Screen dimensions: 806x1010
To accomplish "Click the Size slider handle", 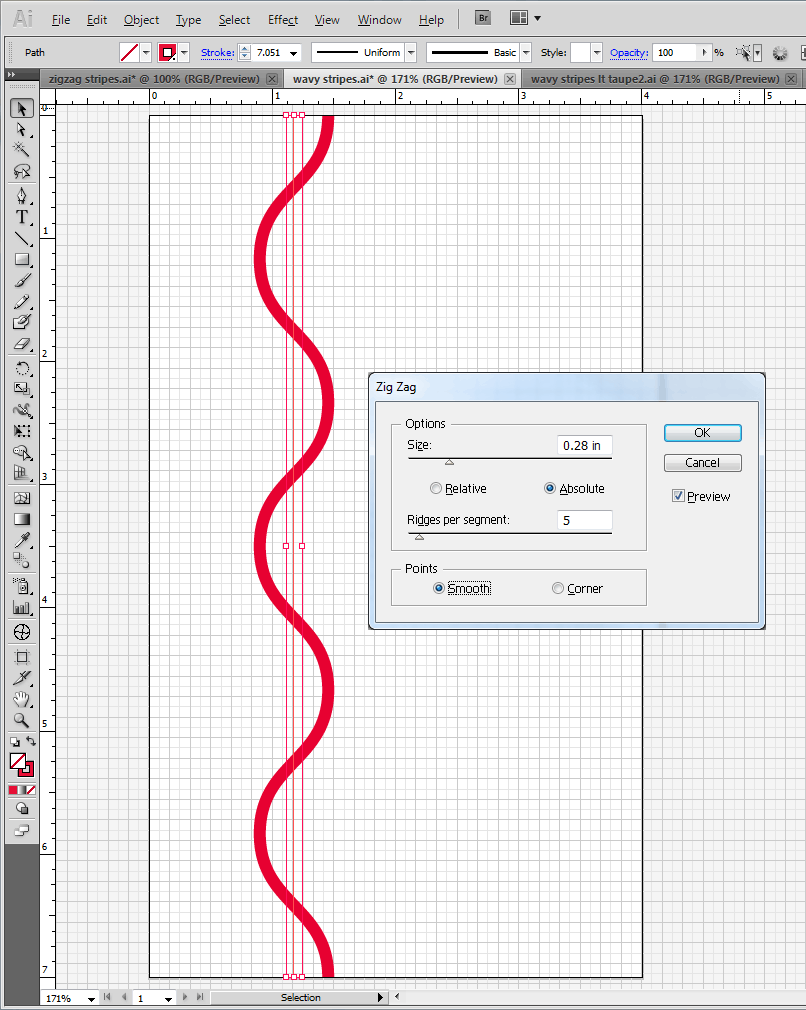I will click(449, 462).
